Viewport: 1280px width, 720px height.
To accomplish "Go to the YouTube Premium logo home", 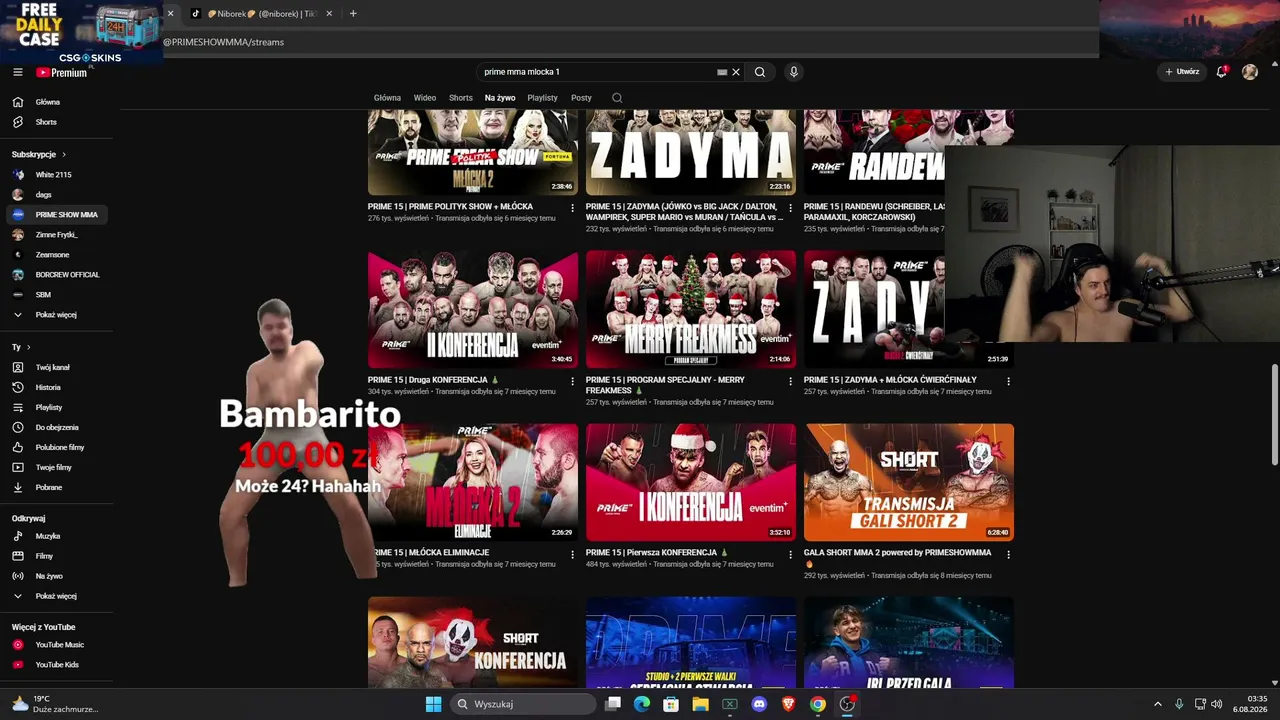I will pyautogui.click(x=62, y=72).
